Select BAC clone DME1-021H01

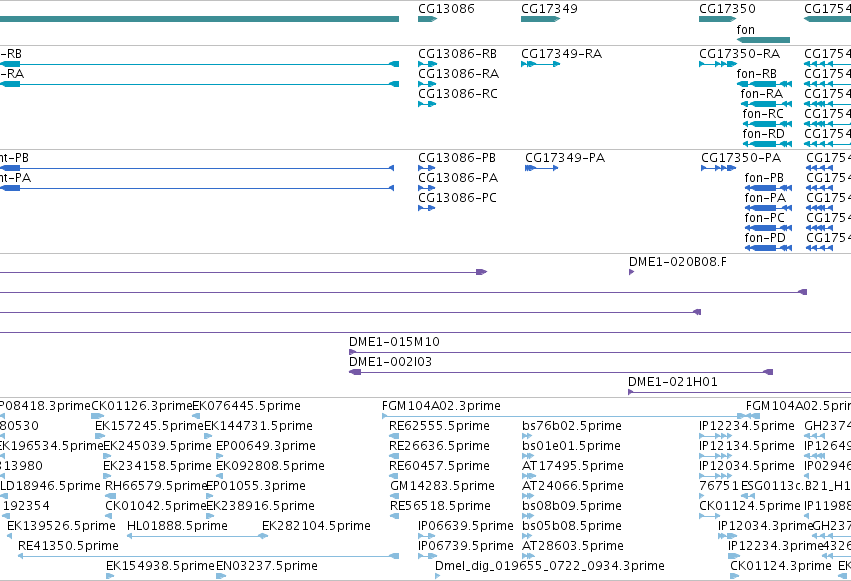coord(672,382)
